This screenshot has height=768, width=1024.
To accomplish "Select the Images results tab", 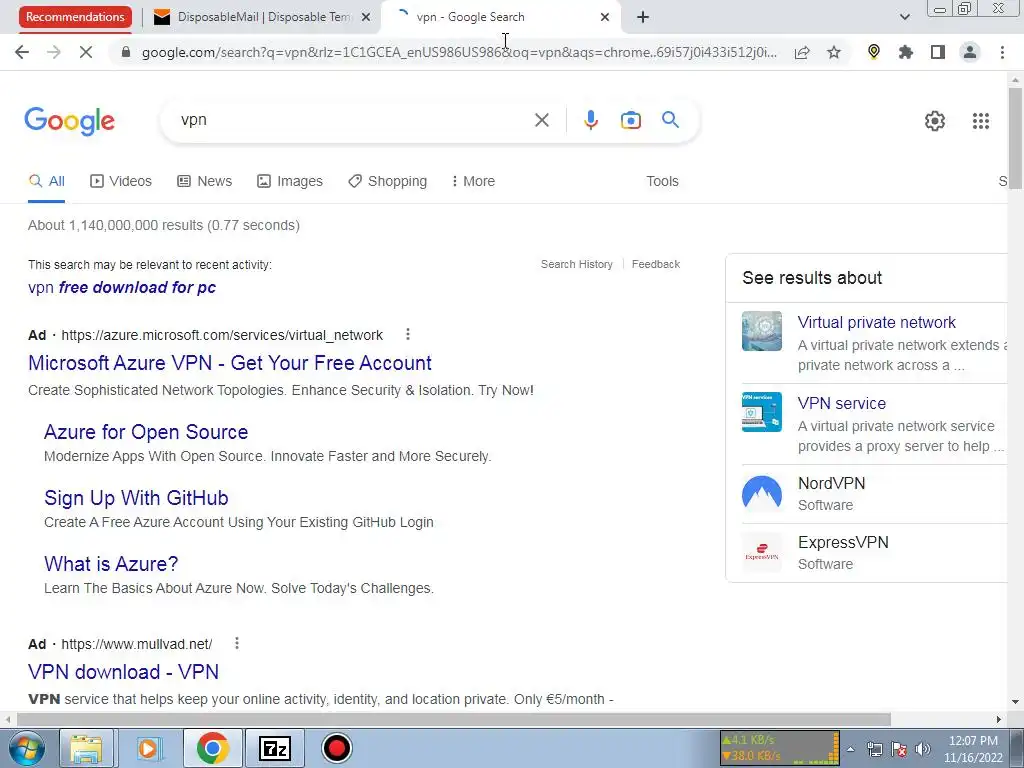I will [x=290, y=181].
